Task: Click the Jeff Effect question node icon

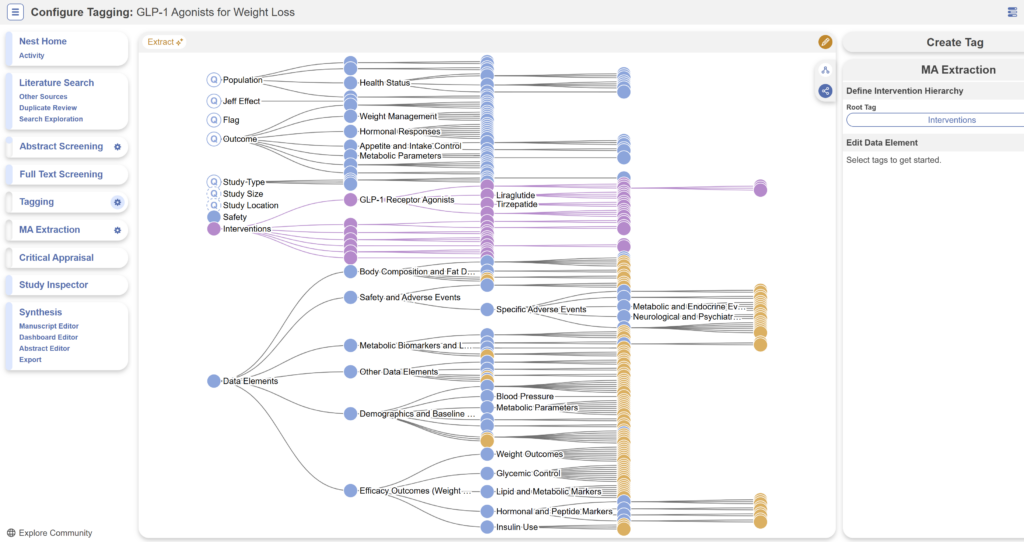Action: (214, 101)
